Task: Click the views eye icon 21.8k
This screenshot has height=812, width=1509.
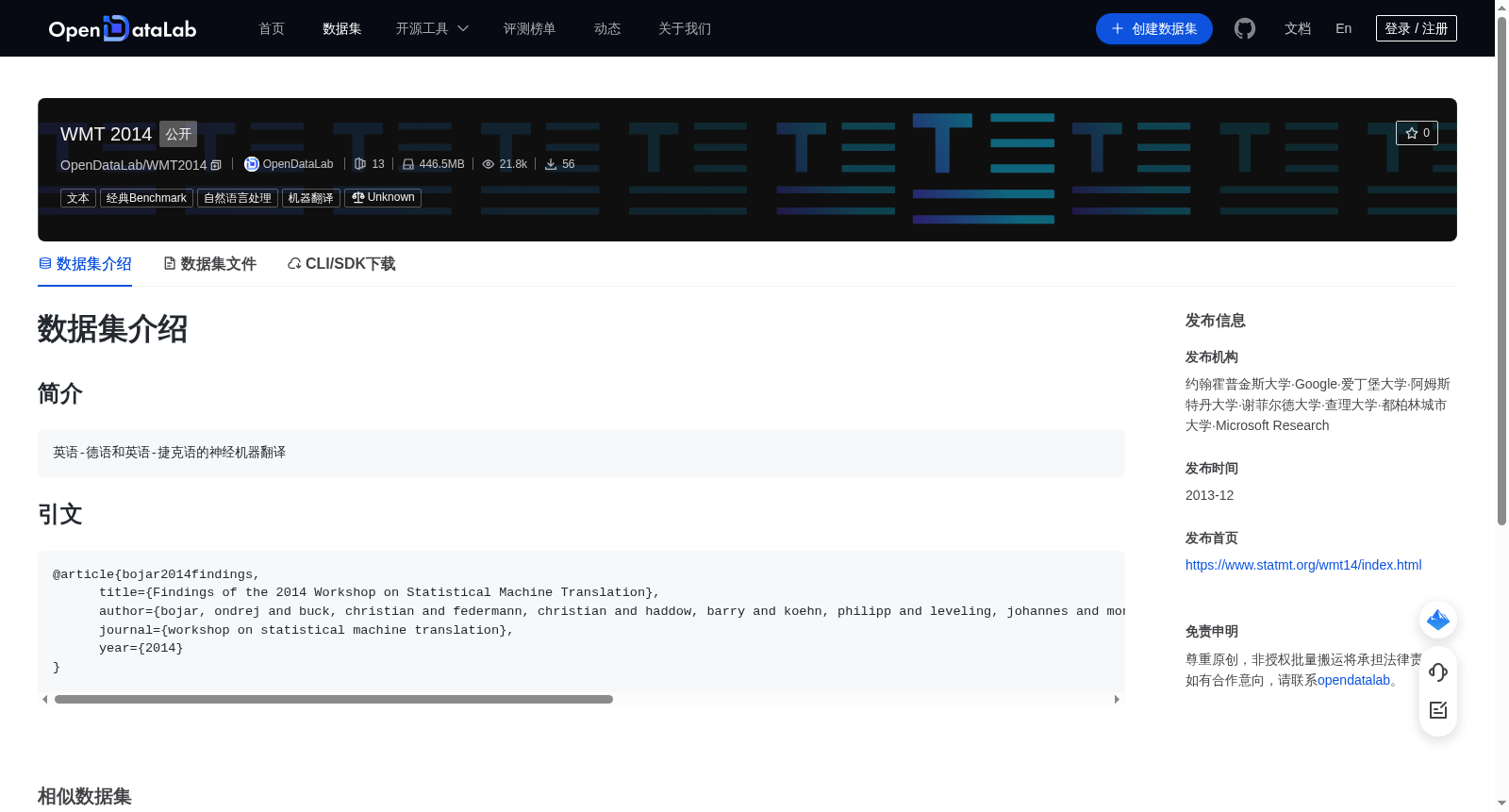Action: (489, 164)
